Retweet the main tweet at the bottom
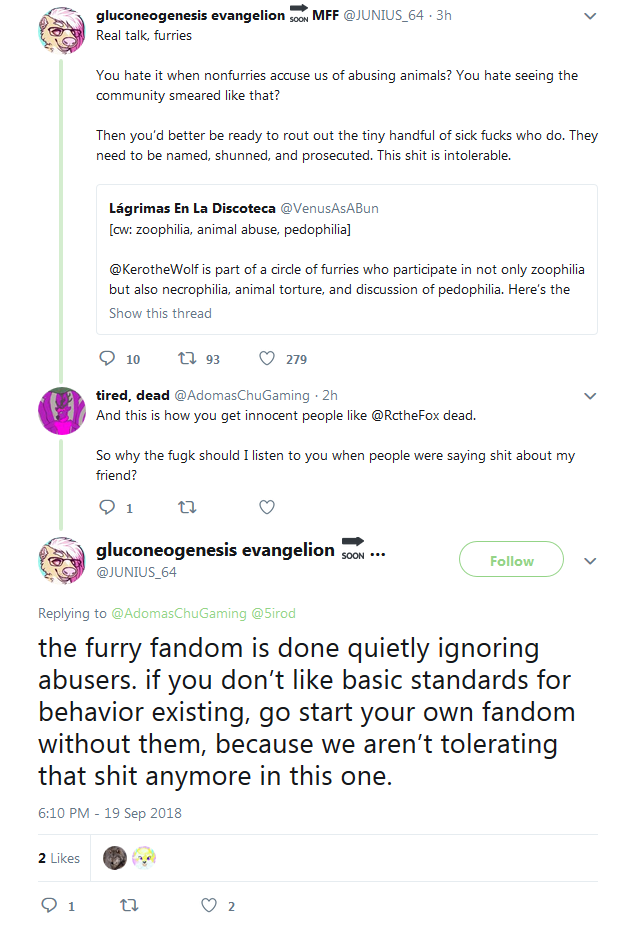 (x=129, y=905)
